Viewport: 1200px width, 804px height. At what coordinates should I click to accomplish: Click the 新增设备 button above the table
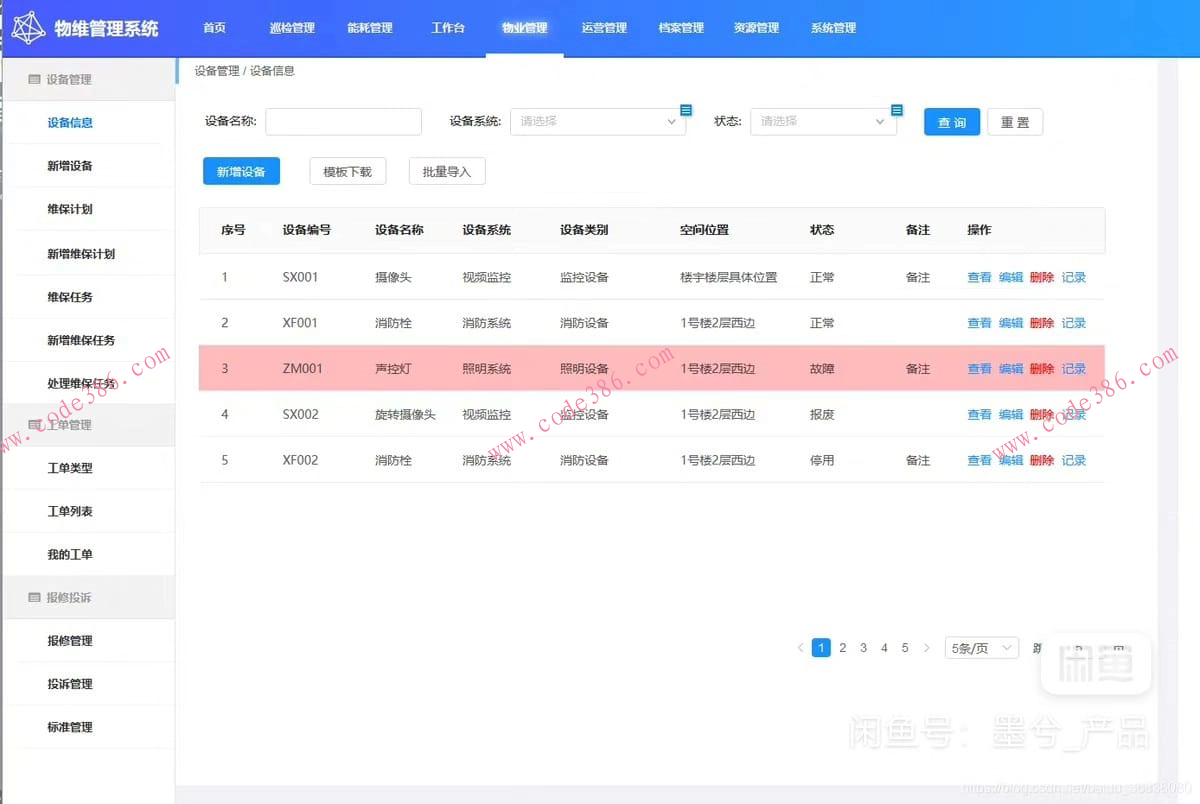pyautogui.click(x=240, y=171)
